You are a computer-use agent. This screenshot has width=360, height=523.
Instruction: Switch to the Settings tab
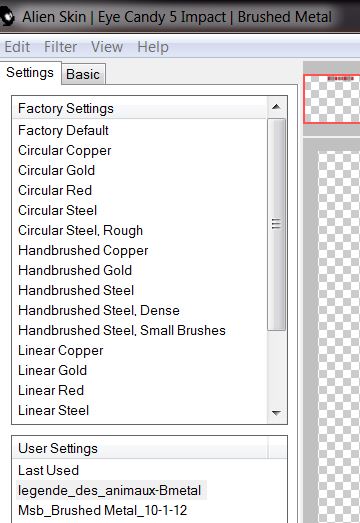coord(30,73)
